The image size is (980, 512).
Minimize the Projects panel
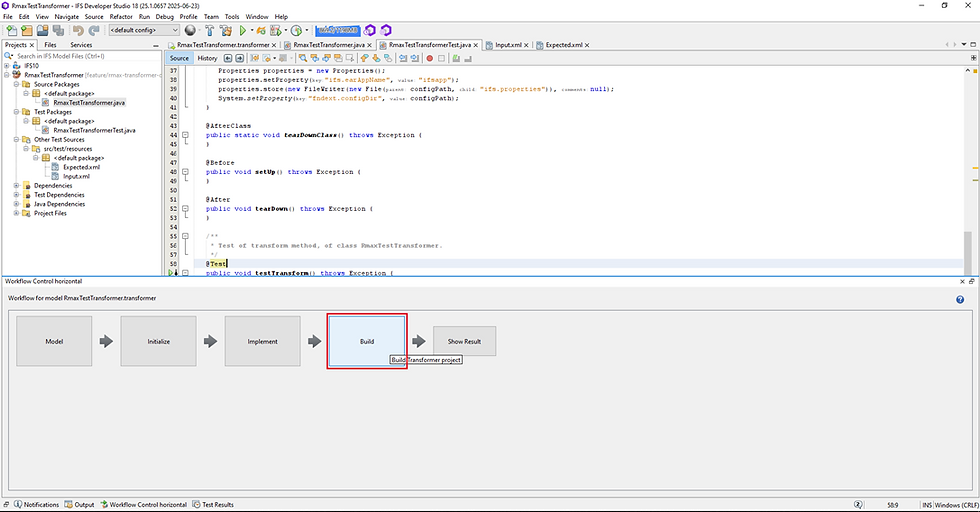point(156,46)
